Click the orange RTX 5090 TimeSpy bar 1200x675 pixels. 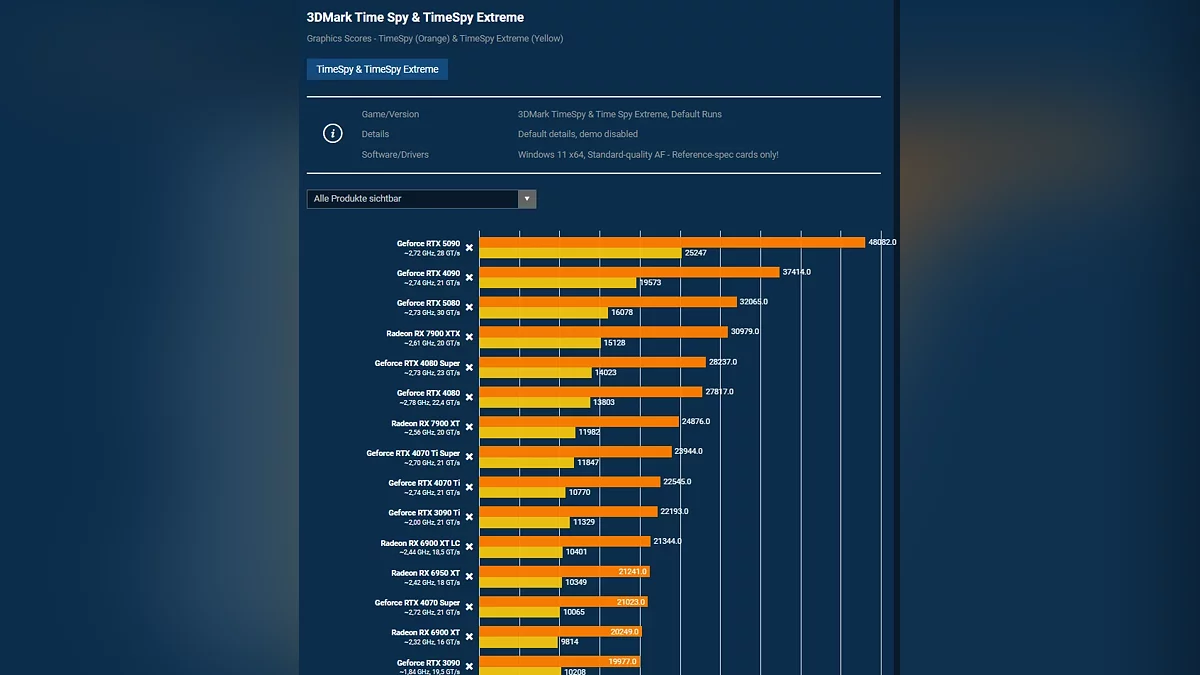(x=671, y=242)
